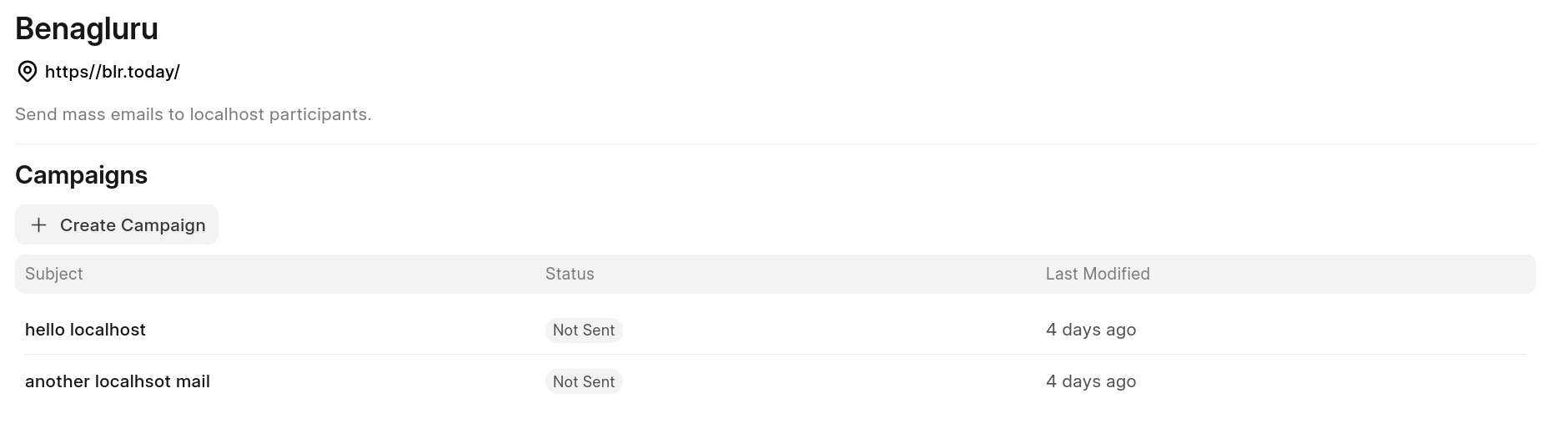
Task: Click the word 'localhost' in the description
Action: (227, 114)
